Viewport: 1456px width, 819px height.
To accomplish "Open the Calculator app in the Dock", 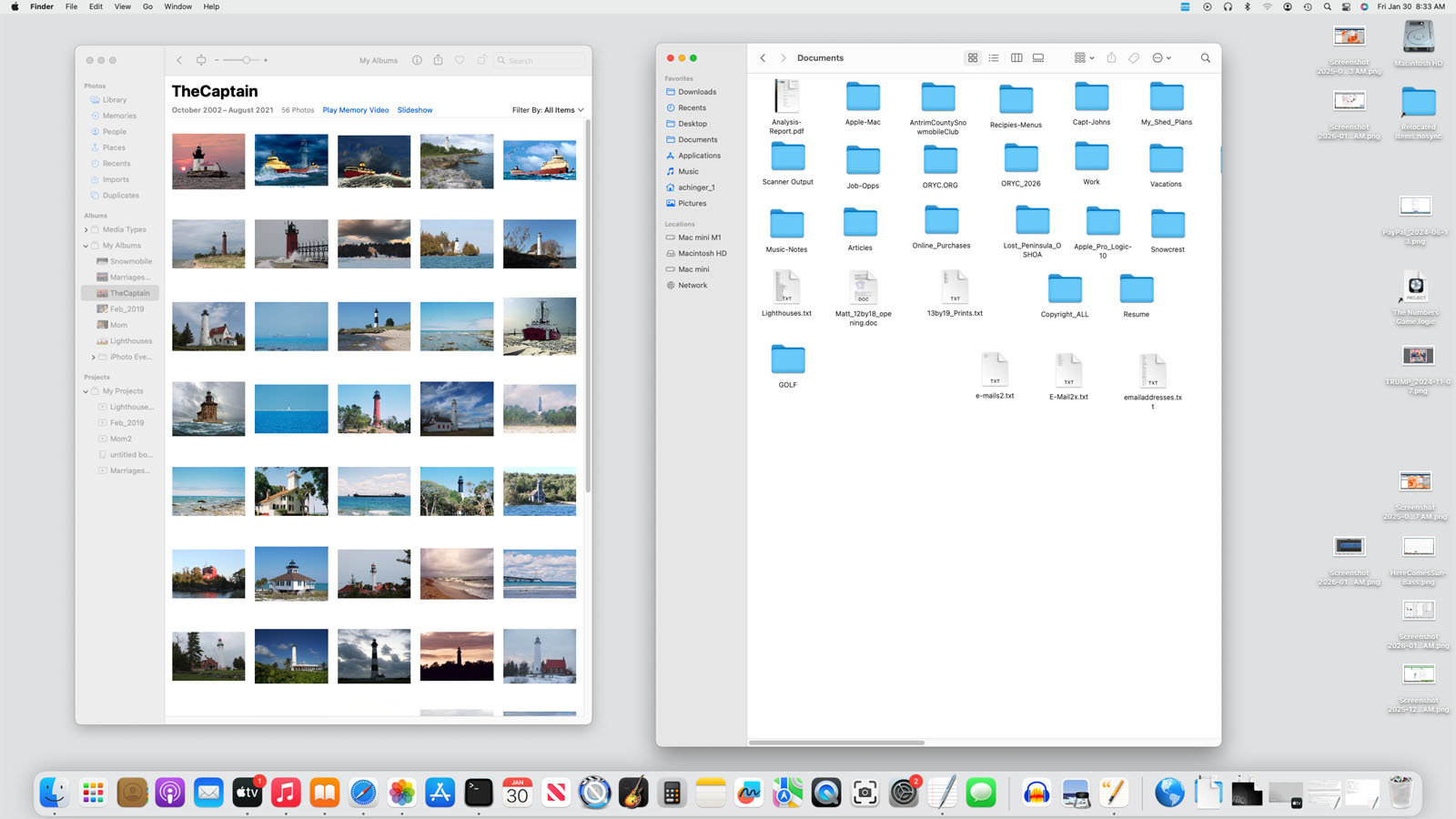I will (x=672, y=794).
